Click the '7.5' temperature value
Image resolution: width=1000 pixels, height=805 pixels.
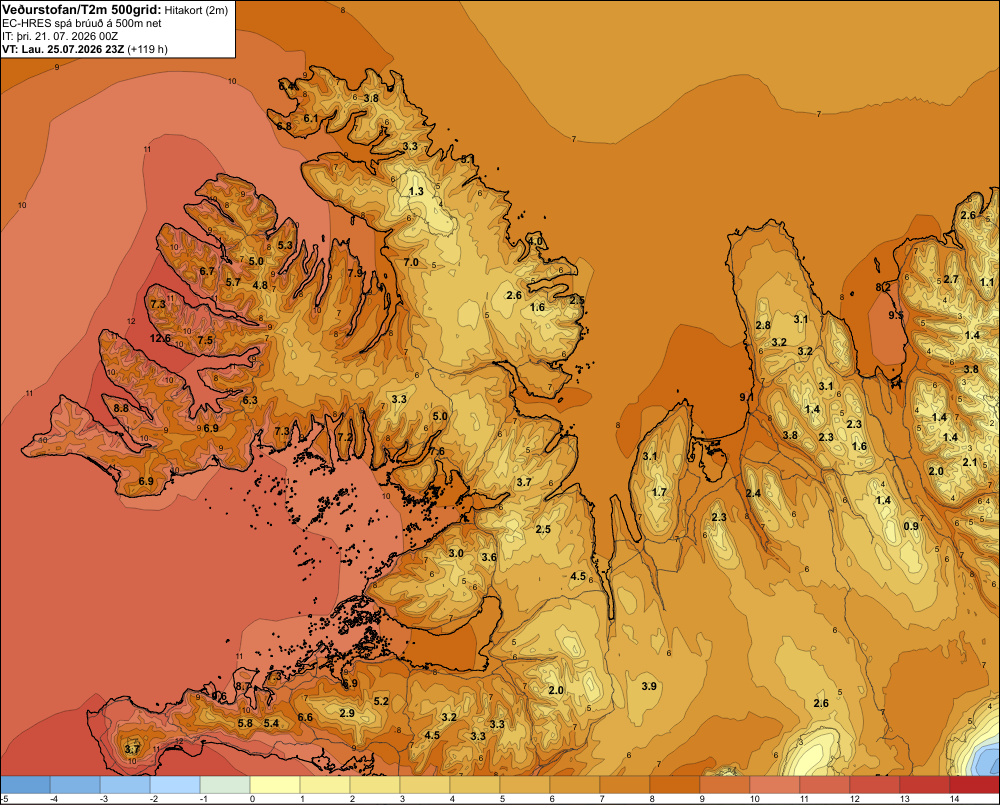(x=205, y=340)
